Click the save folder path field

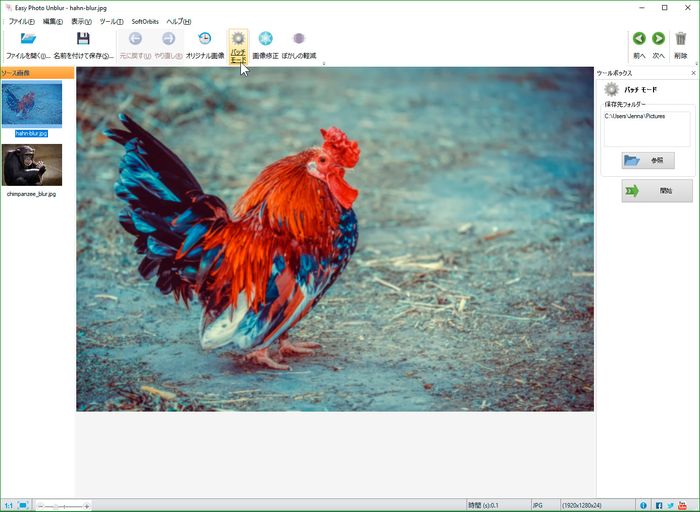pos(646,129)
